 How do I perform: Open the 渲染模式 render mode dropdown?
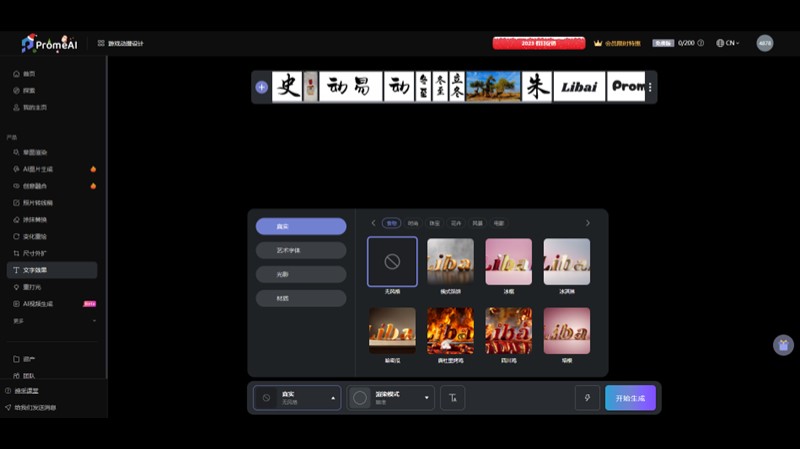391,398
